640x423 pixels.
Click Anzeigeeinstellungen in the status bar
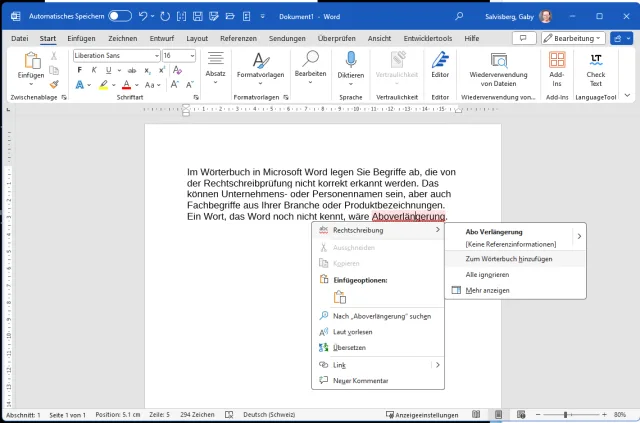[425, 415]
